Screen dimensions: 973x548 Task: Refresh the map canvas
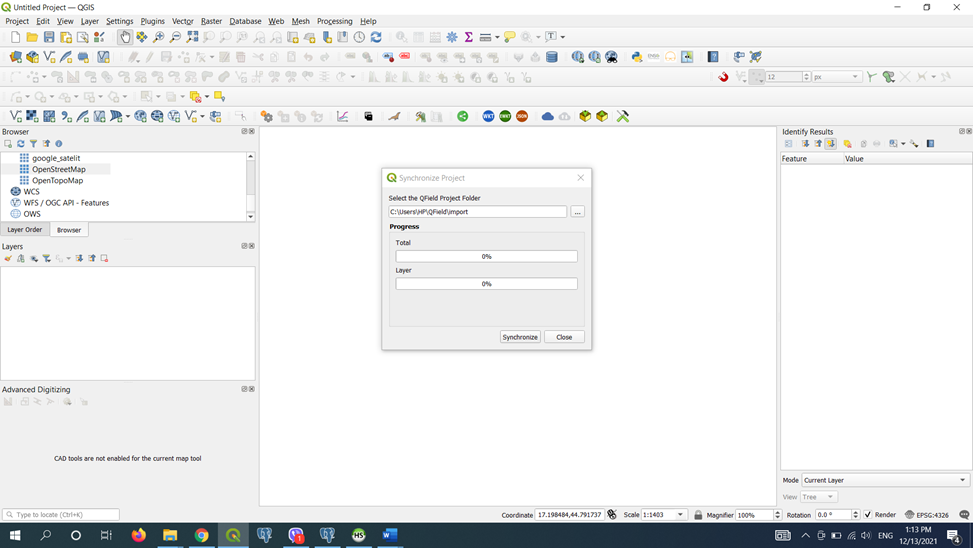pos(376,37)
